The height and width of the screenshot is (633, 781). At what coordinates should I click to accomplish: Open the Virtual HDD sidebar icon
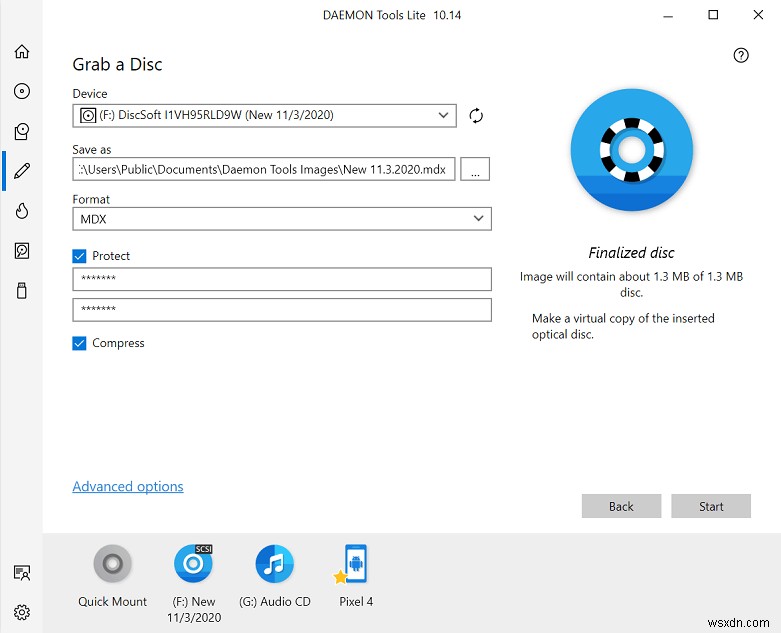22,251
